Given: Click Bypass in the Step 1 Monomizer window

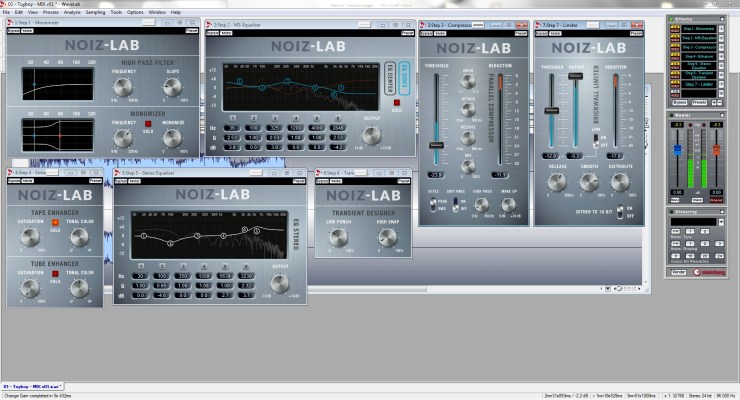Looking at the screenshot, I should pyautogui.click(x=14, y=31).
